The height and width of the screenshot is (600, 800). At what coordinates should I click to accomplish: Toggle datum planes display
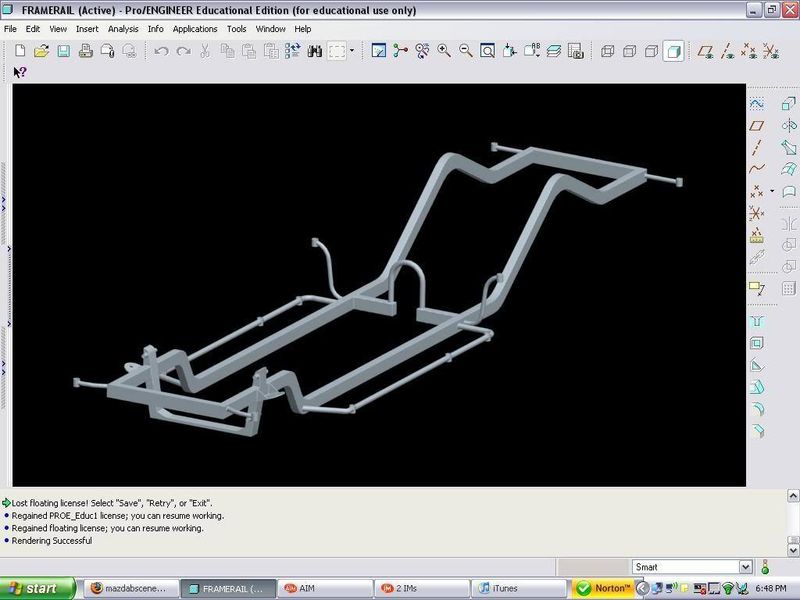706,50
